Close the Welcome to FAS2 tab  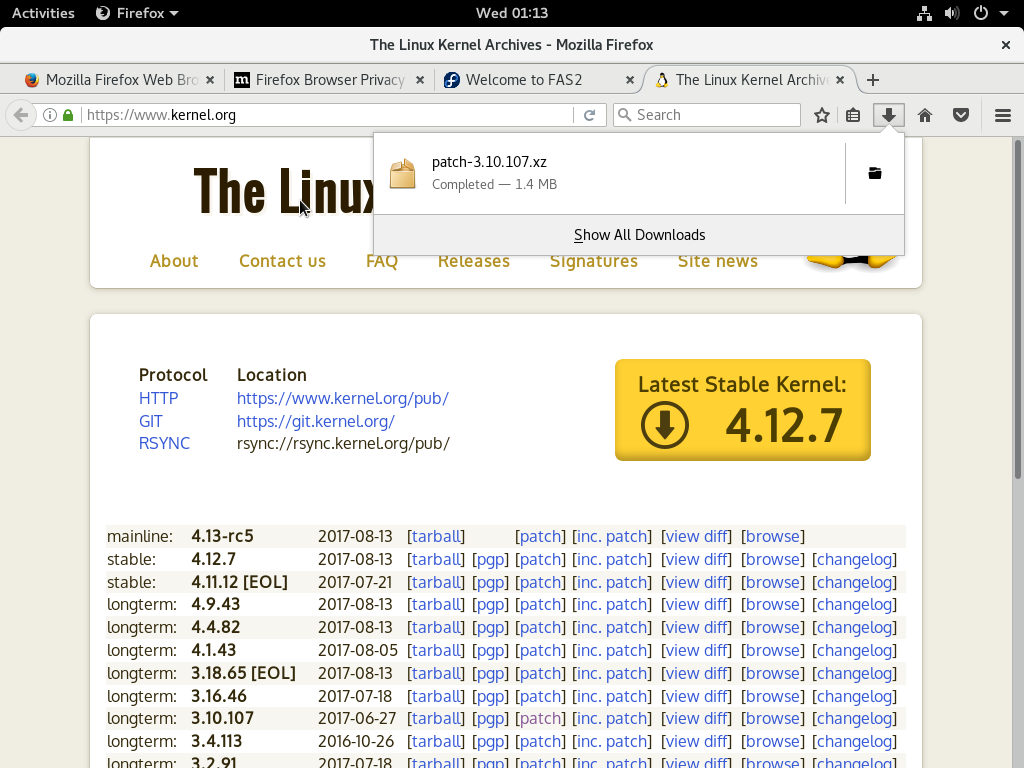(630, 80)
